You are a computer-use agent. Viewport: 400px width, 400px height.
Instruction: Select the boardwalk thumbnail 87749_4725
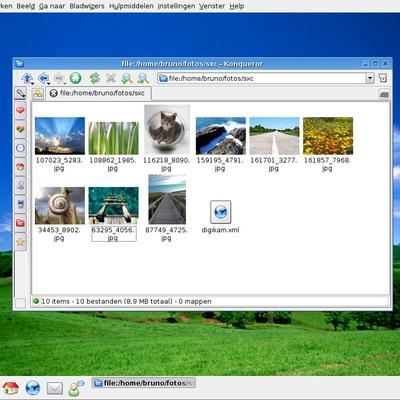[167, 199]
